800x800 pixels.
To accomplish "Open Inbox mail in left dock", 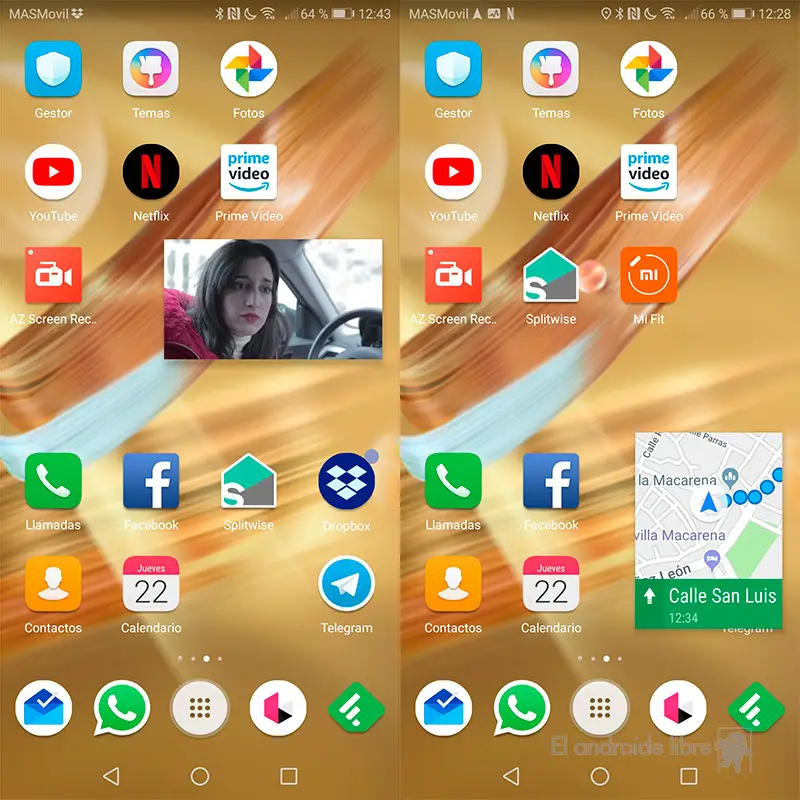I will (43, 708).
